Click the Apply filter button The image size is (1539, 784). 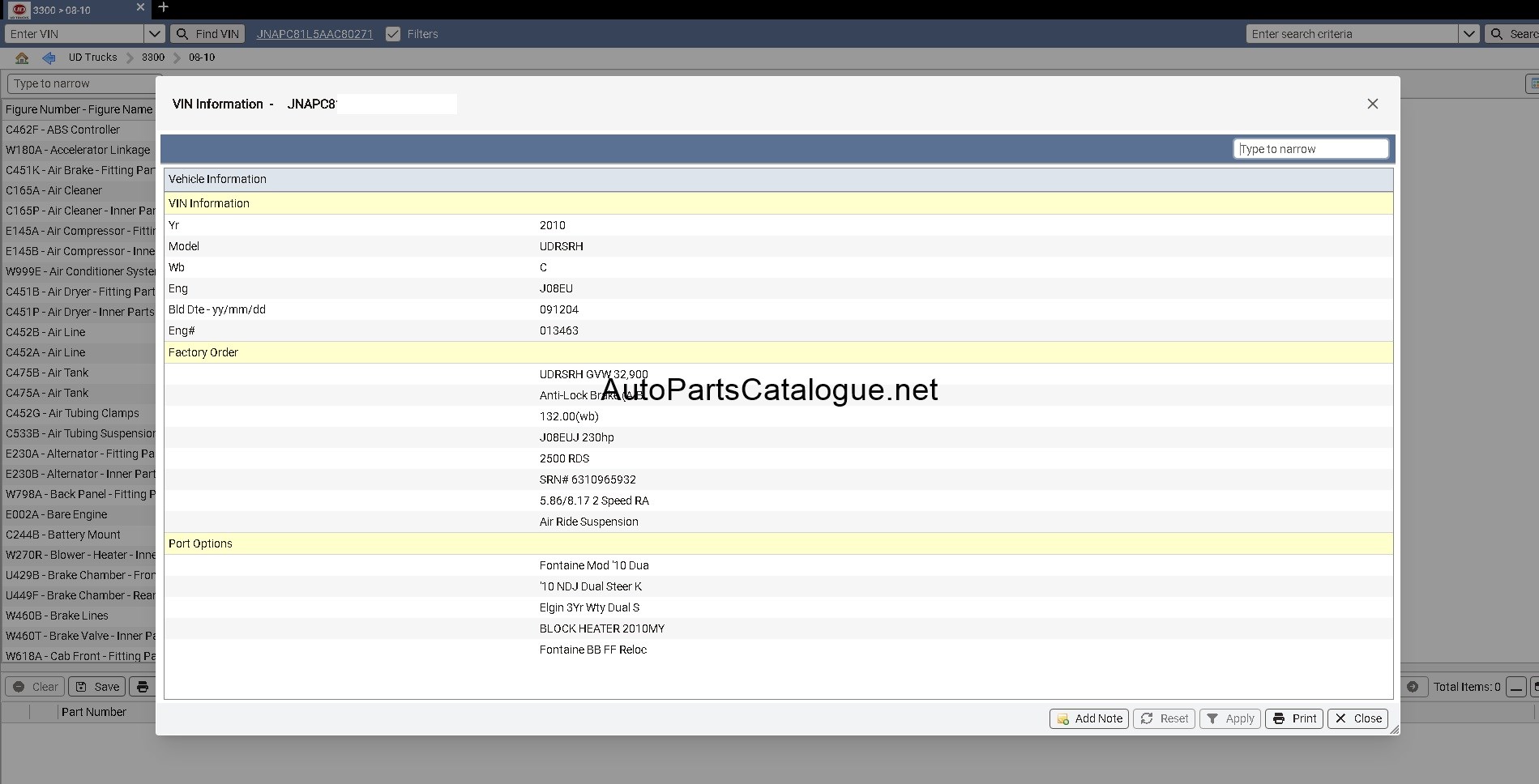tap(1230, 718)
